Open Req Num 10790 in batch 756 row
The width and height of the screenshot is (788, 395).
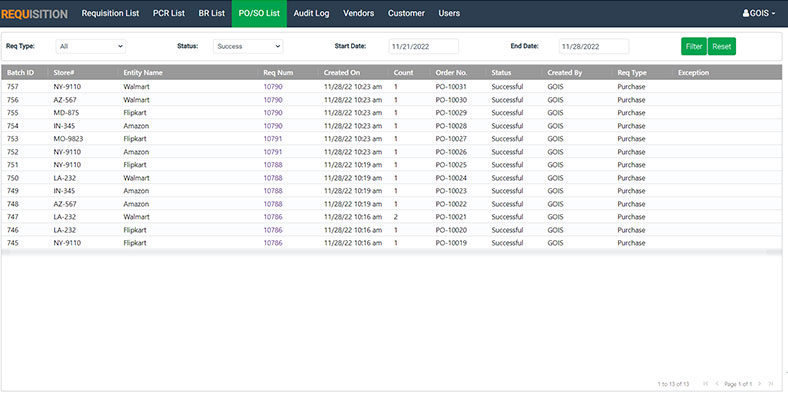click(x=273, y=100)
